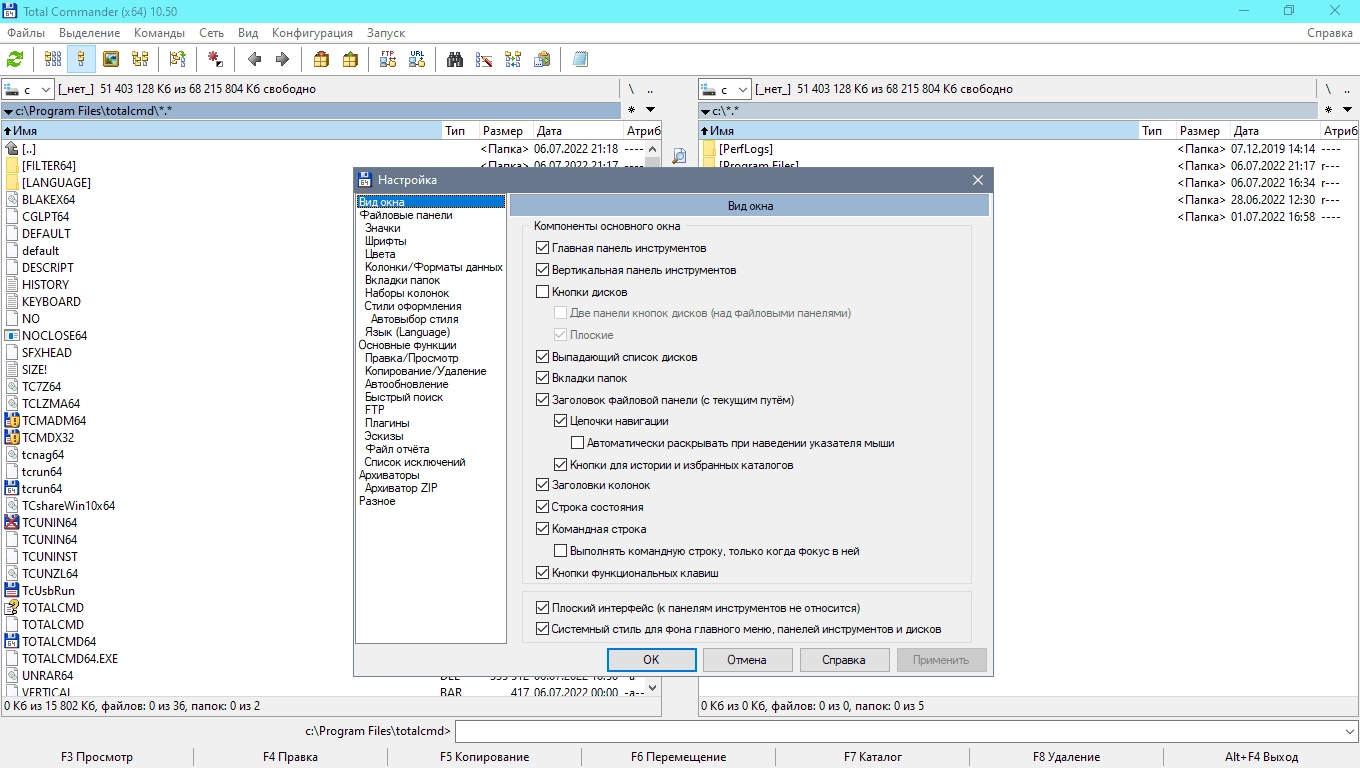Click the green Refresh panel icon
The width and height of the screenshot is (1360, 768).
[x=15, y=59]
